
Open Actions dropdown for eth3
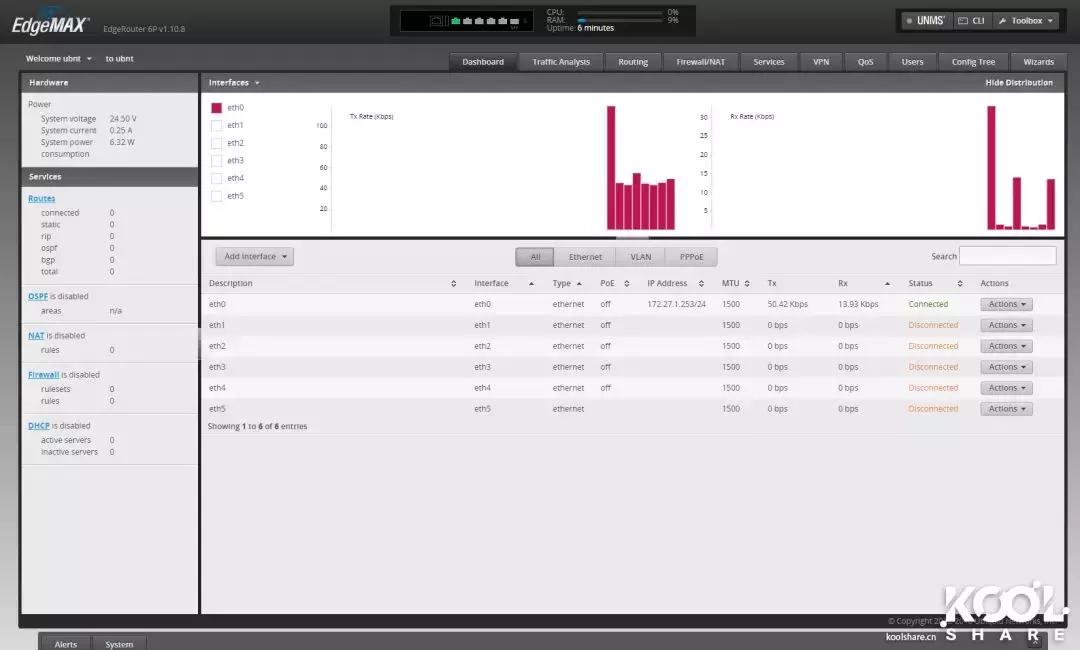(x=1006, y=367)
